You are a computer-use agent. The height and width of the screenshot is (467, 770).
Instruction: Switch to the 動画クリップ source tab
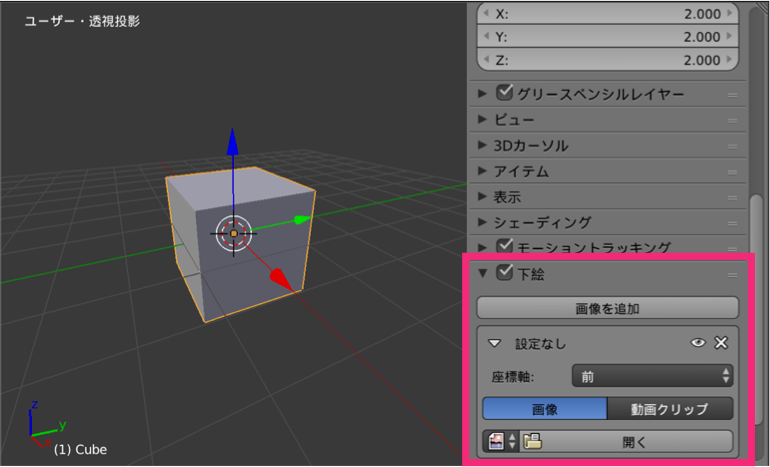click(670, 409)
